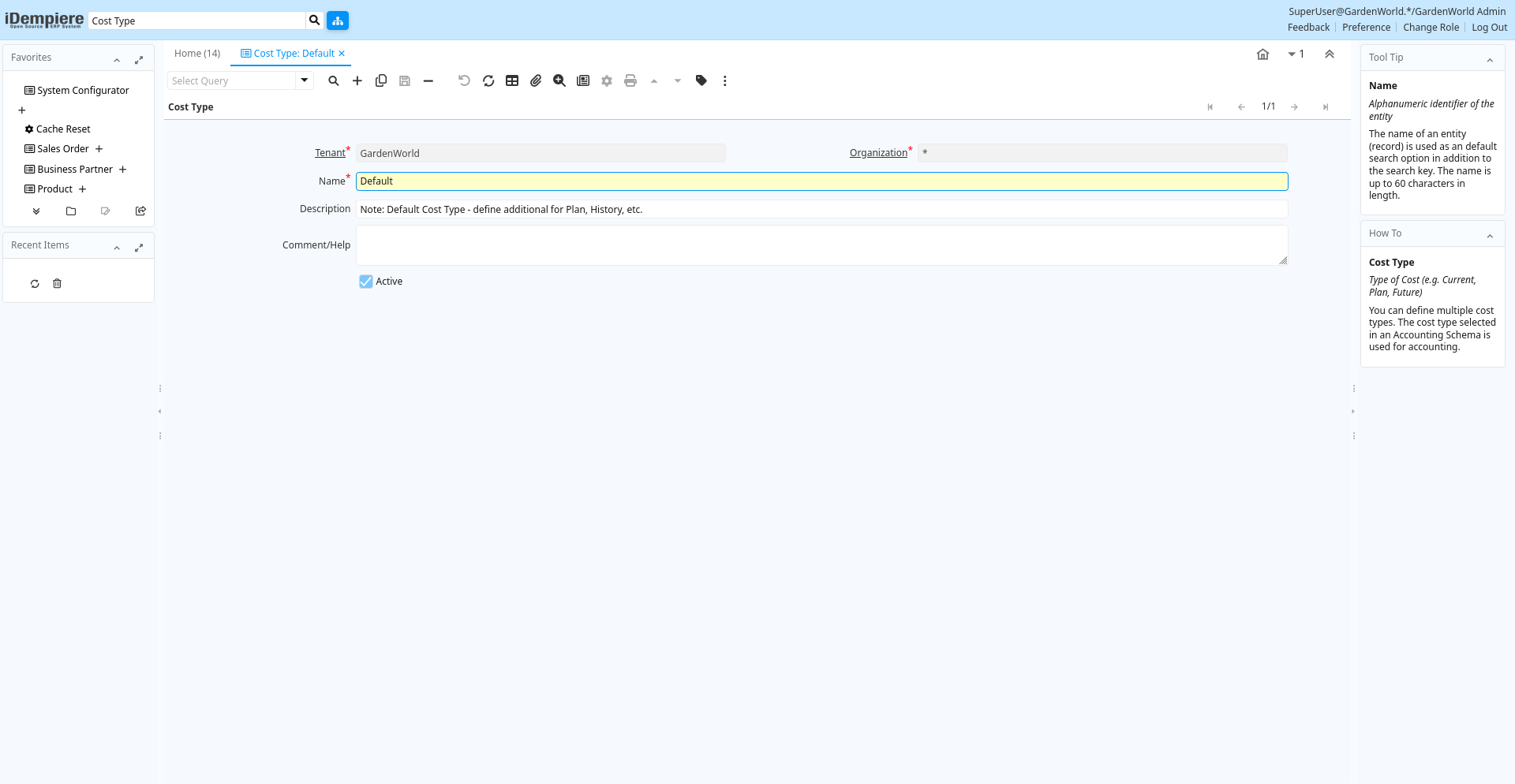The image size is (1515, 784).
Task: Collapse the Tool Tip panel
Action: pyautogui.click(x=1490, y=60)
